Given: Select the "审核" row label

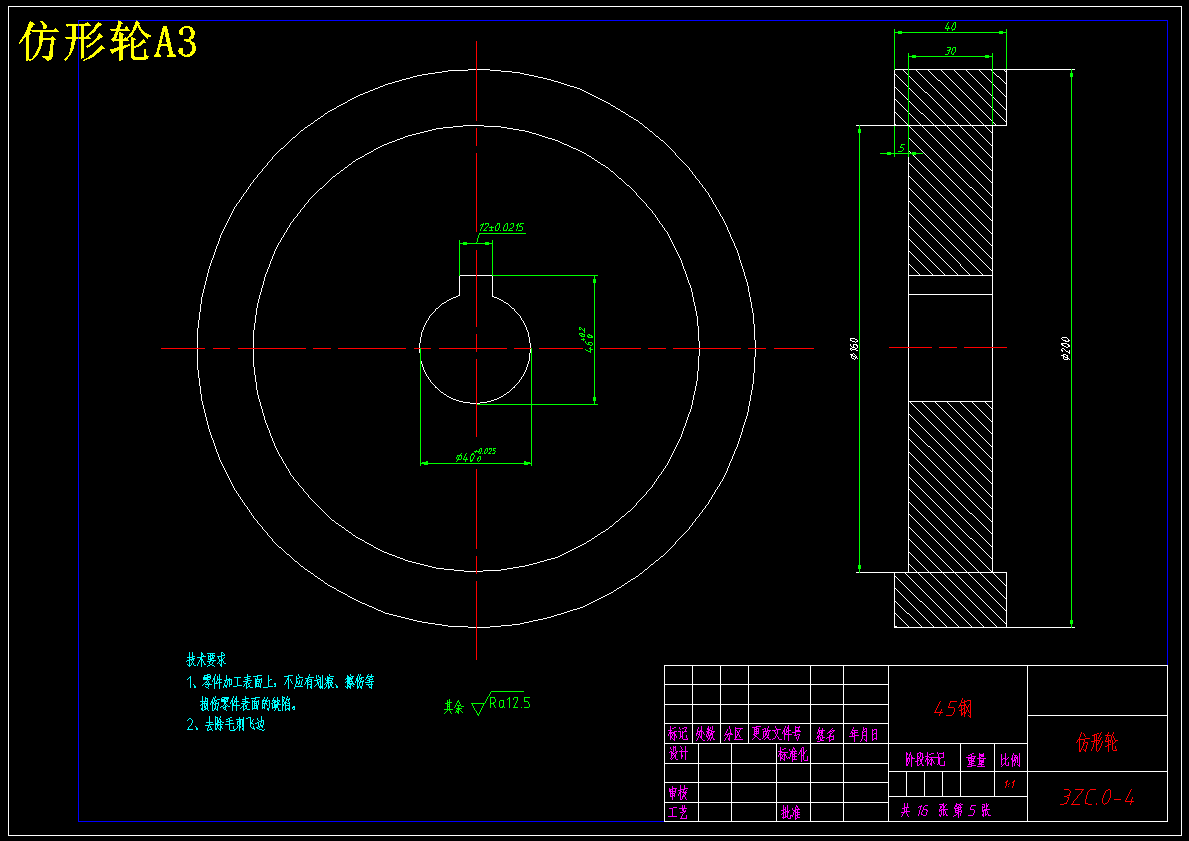Looking at the screenshot, I should 678,792.
